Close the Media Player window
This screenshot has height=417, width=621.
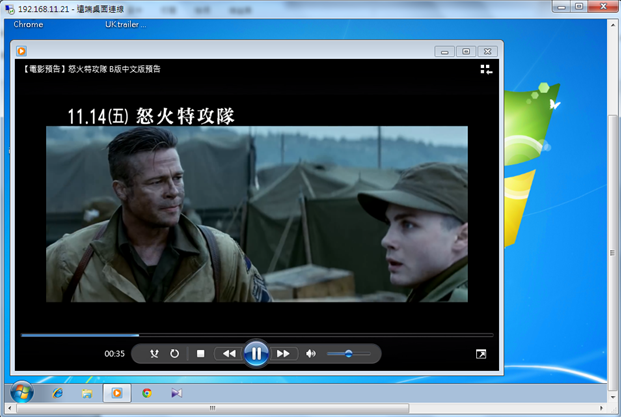[x=488, y=51]
